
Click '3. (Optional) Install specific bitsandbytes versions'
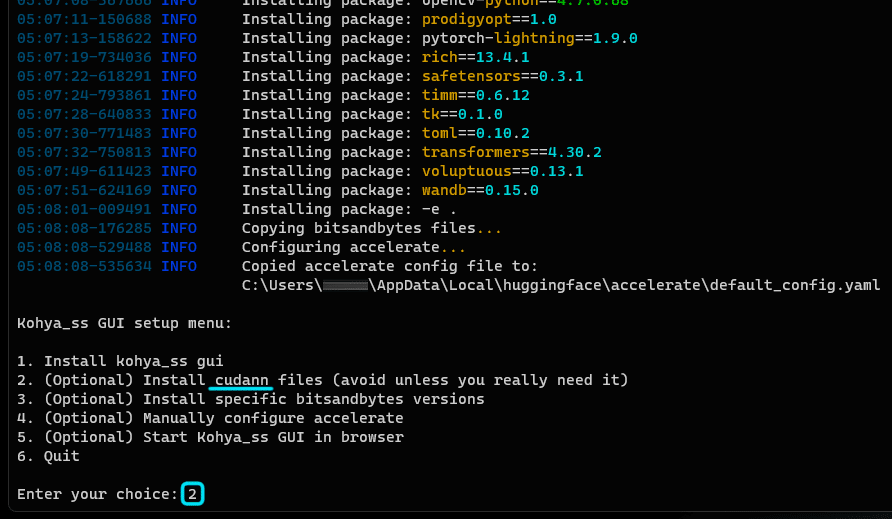(250, 399)
